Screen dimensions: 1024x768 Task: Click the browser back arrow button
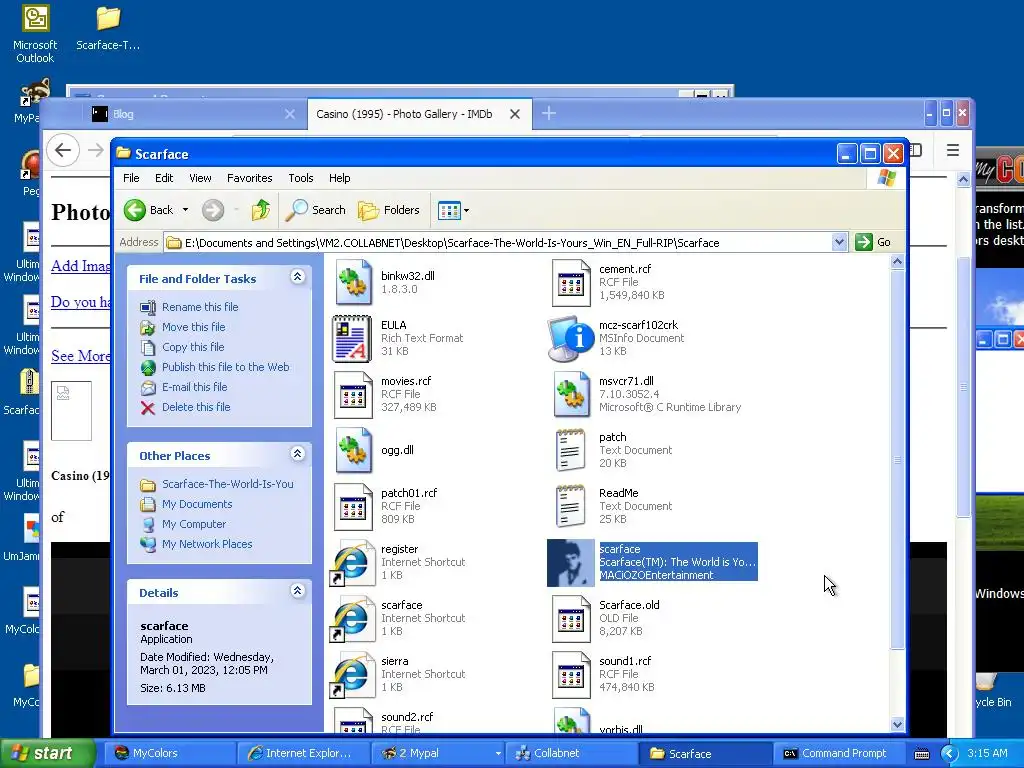pos(63,150)
